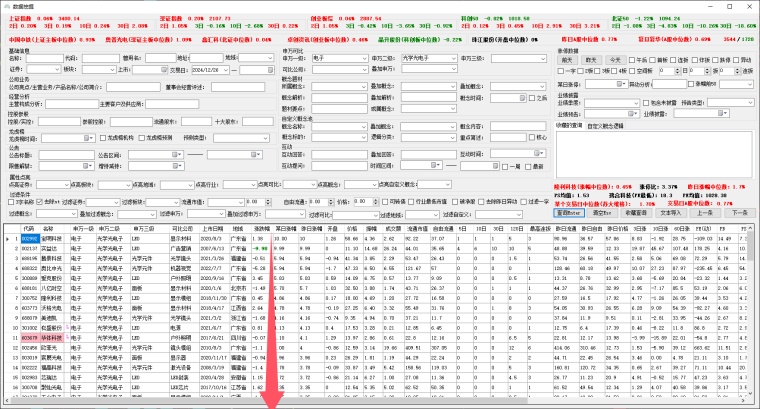Click the 收藏查询 button
The image size is (760, 409).
coord(636,213)
